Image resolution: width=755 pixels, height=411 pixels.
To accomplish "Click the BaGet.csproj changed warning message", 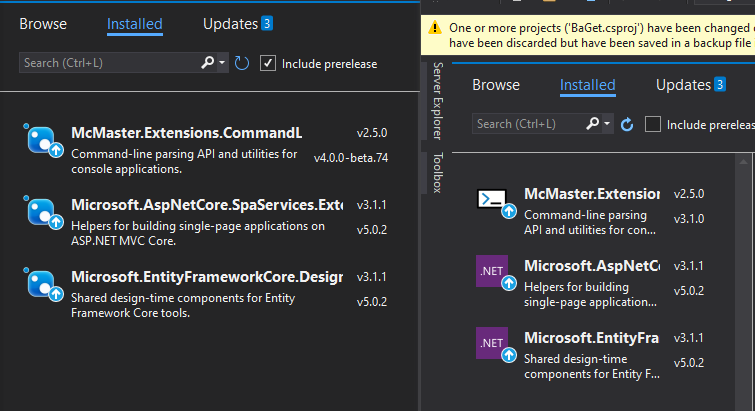I will pos(600,35).
